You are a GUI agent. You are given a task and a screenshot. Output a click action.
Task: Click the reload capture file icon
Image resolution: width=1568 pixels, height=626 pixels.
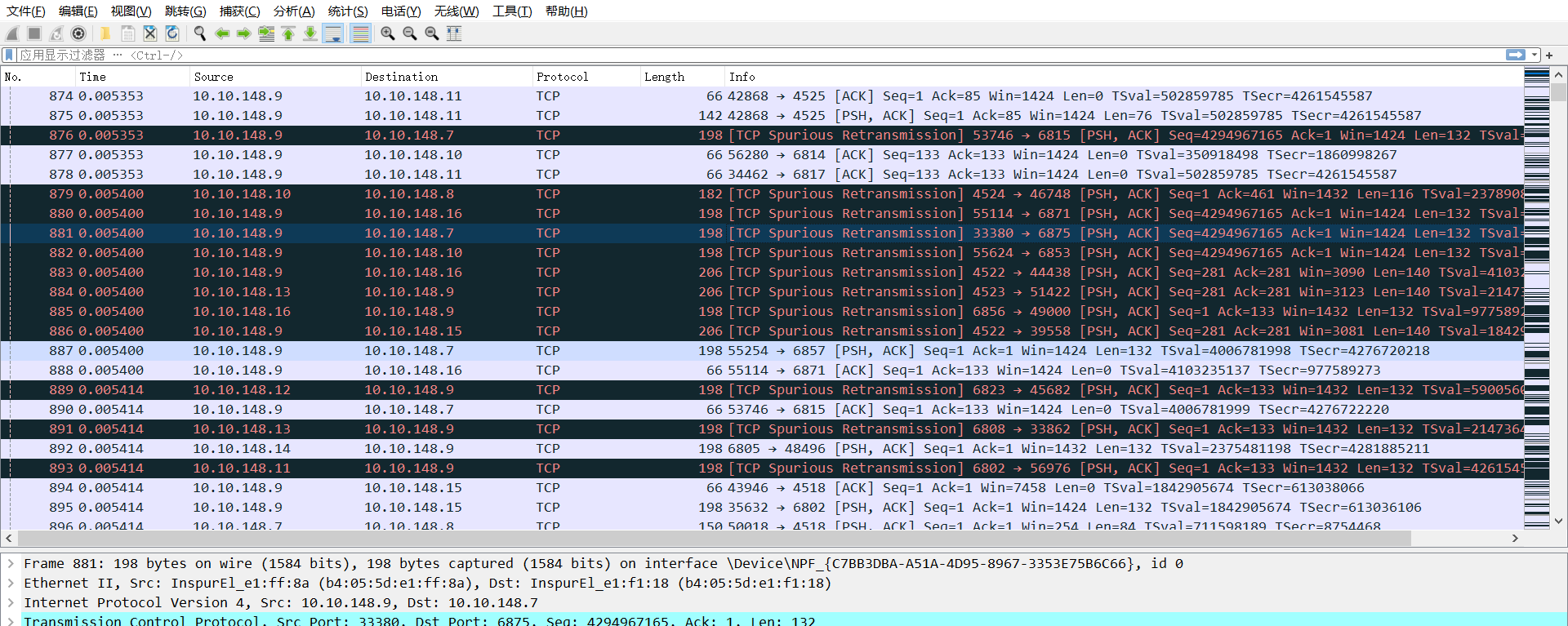pos(172,33)
